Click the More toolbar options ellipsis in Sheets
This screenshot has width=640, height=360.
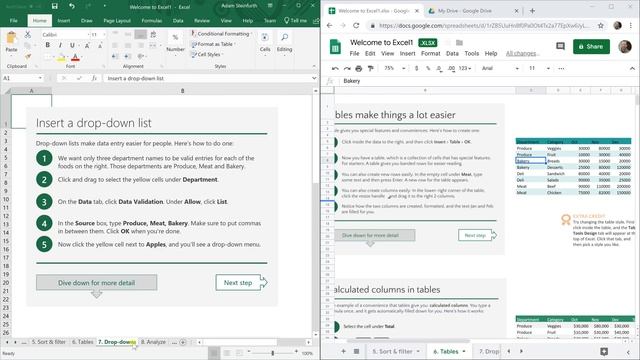click(x=561, y=68)
